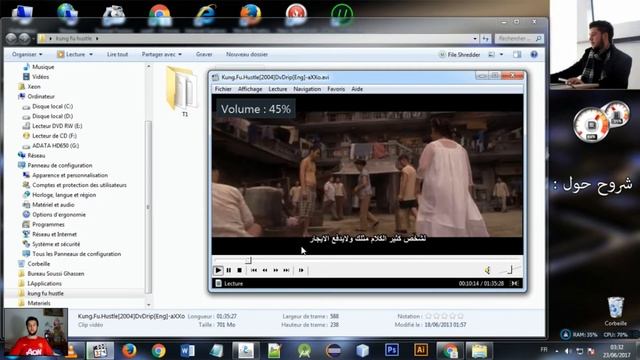Viewport: 640px width, 360px height.
Task: Open the Organiser dropdown in Explorer
Action: pos(27,54)
